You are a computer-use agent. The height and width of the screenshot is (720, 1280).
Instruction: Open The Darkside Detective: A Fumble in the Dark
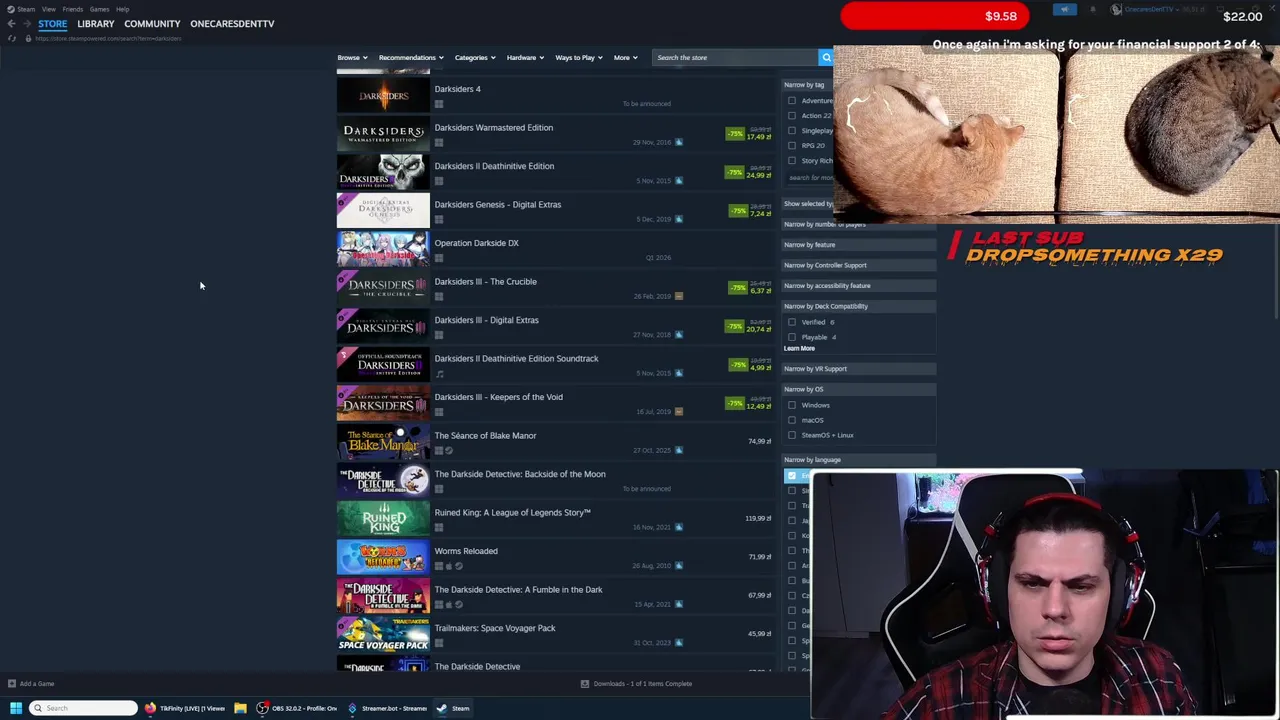click(519, 589)
